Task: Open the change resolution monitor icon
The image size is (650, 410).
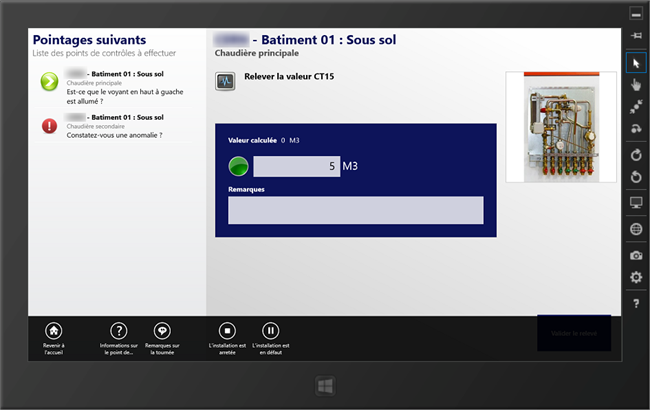Action: tap(636, 203)
